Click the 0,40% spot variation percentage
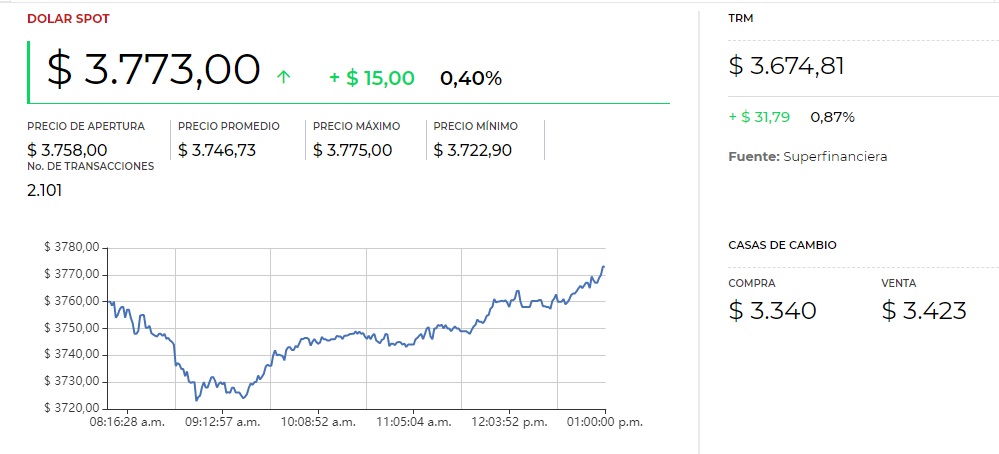Viewport: 999px width, 454px height. [x=471, y=78]
